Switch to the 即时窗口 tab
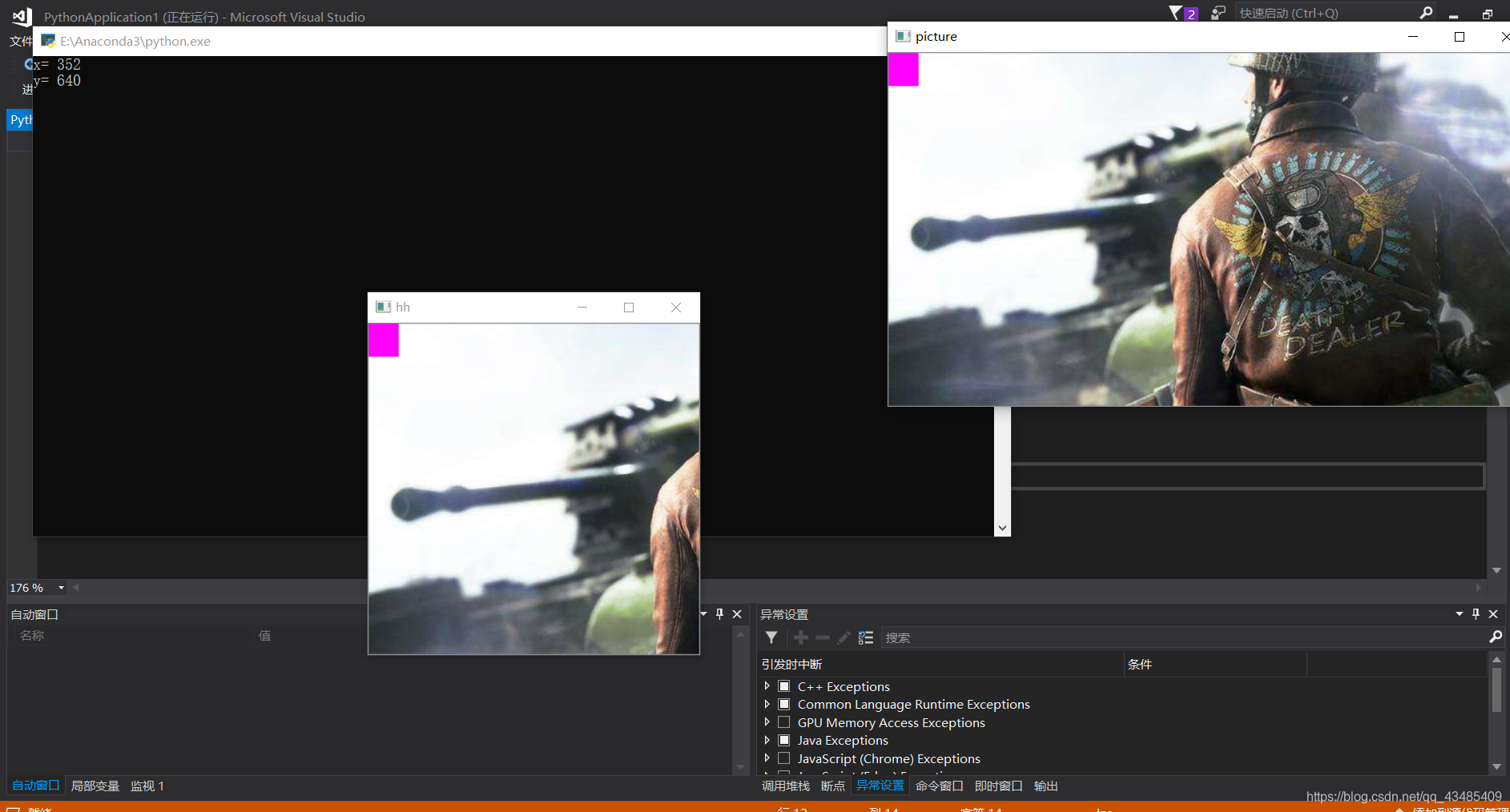The image size is (1510, 812). point(999,786)
